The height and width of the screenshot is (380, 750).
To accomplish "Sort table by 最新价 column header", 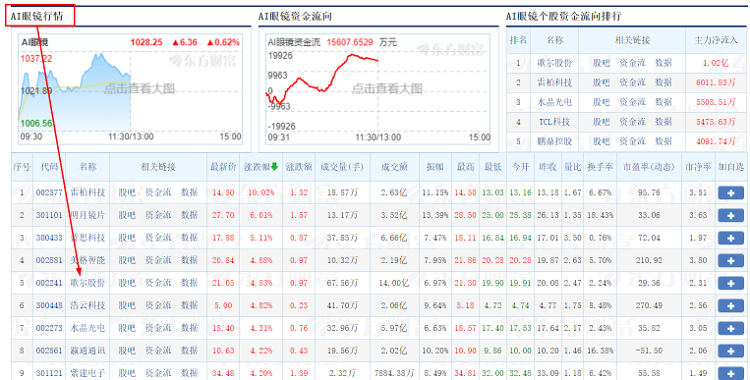I will pos(223,167).
